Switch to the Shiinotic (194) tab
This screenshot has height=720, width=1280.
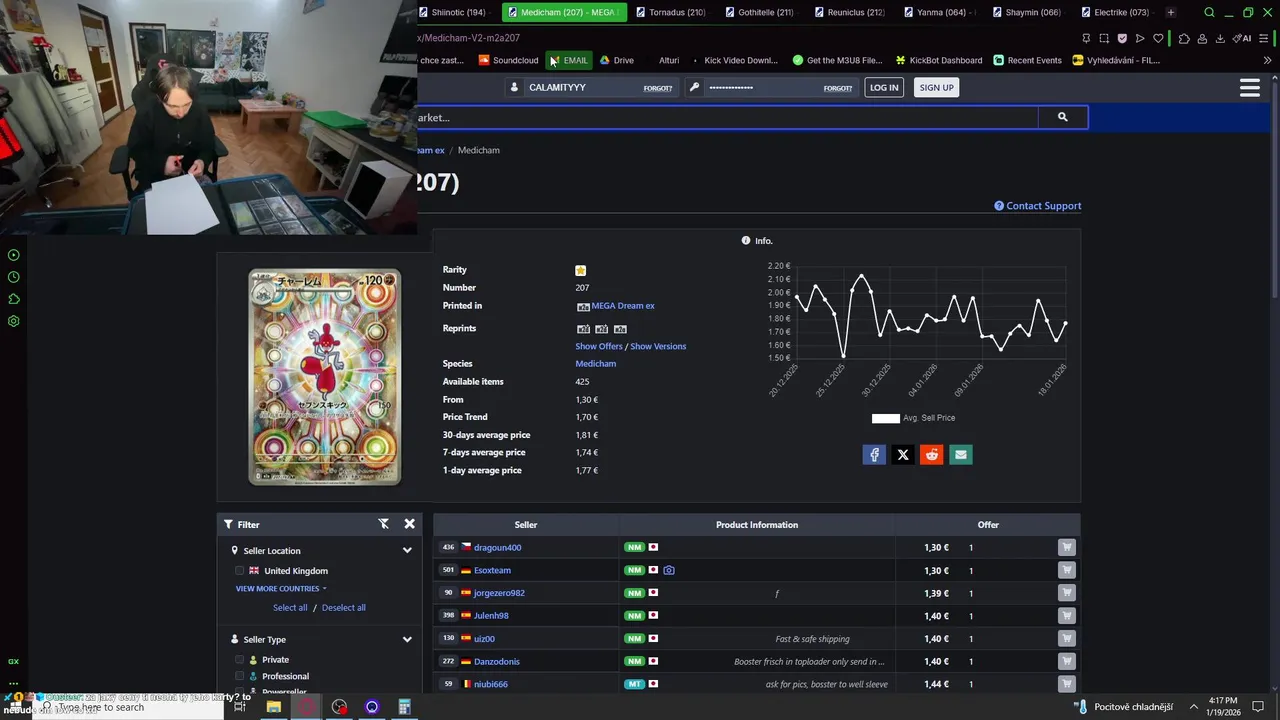[x=453, y=12]
